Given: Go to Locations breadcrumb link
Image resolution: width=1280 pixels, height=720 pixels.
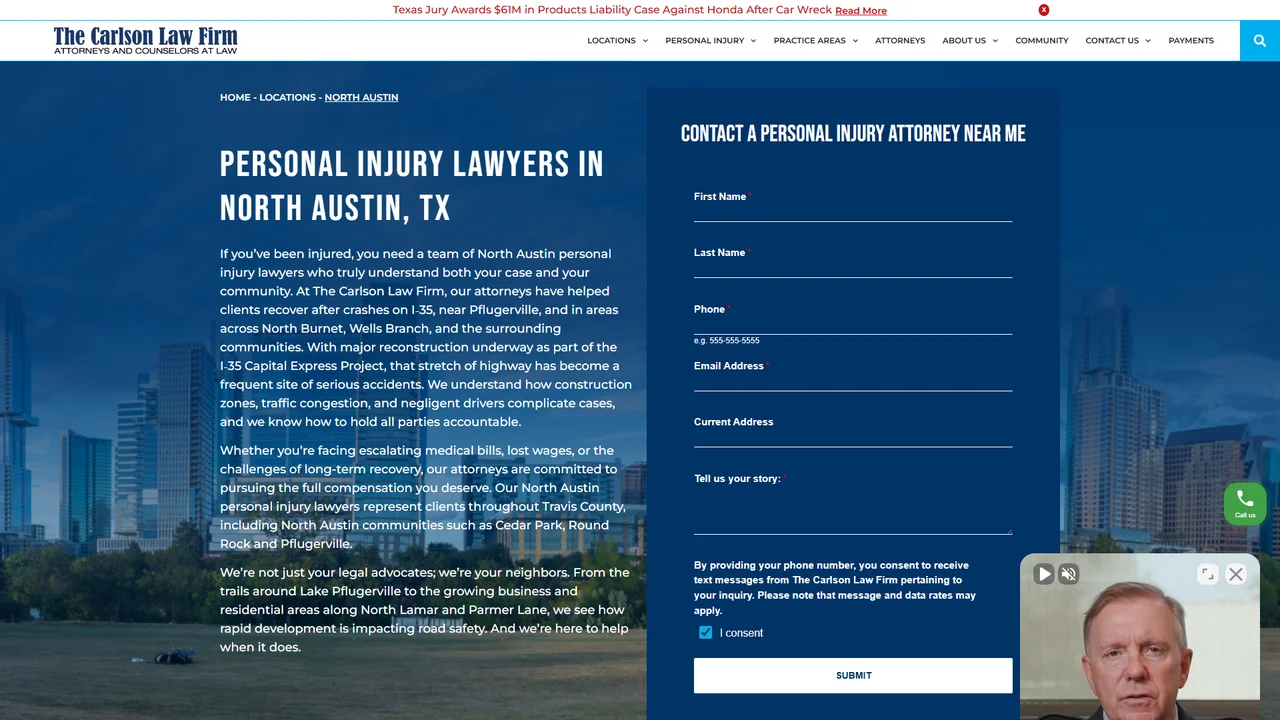Looking at the screenshot, I should click(x=287, y=97).
